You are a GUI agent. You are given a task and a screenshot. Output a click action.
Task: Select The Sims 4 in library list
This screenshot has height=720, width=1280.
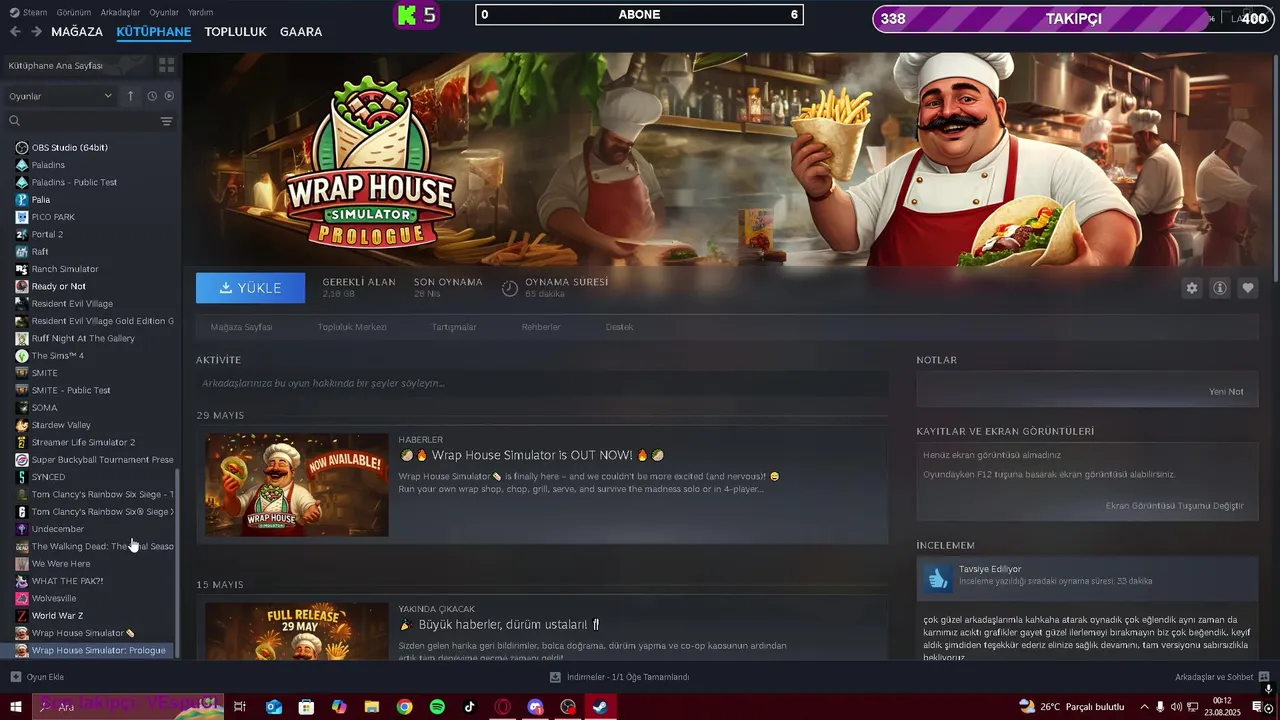[x=57, y=355]
